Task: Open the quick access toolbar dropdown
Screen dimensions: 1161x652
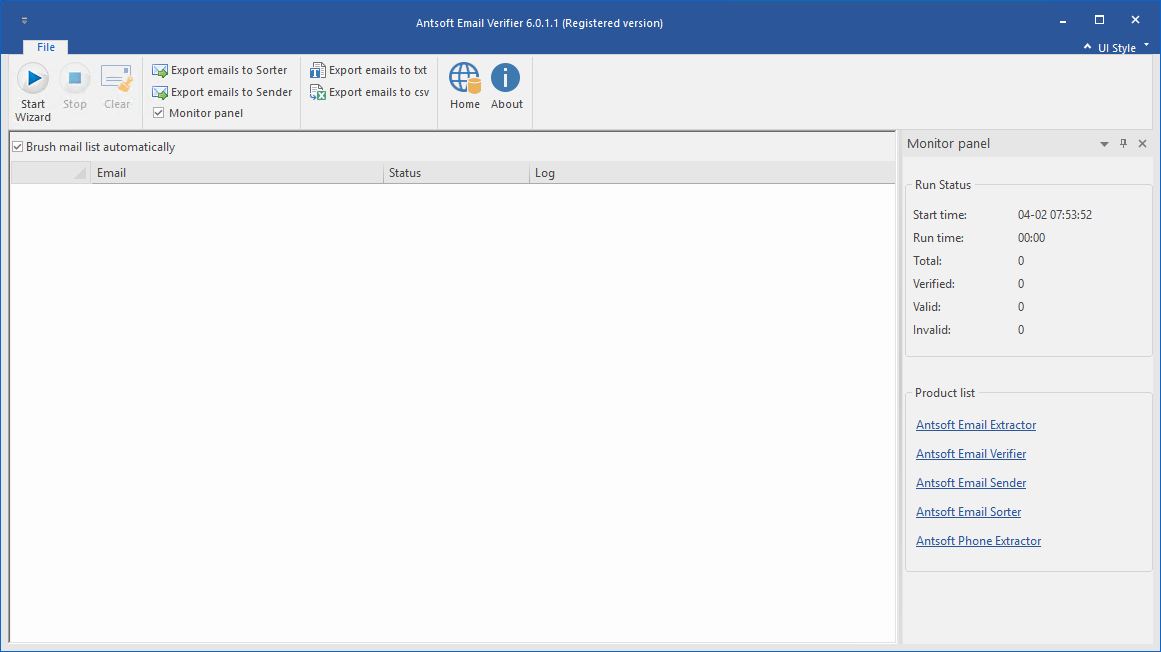Action: pos(24,21)
